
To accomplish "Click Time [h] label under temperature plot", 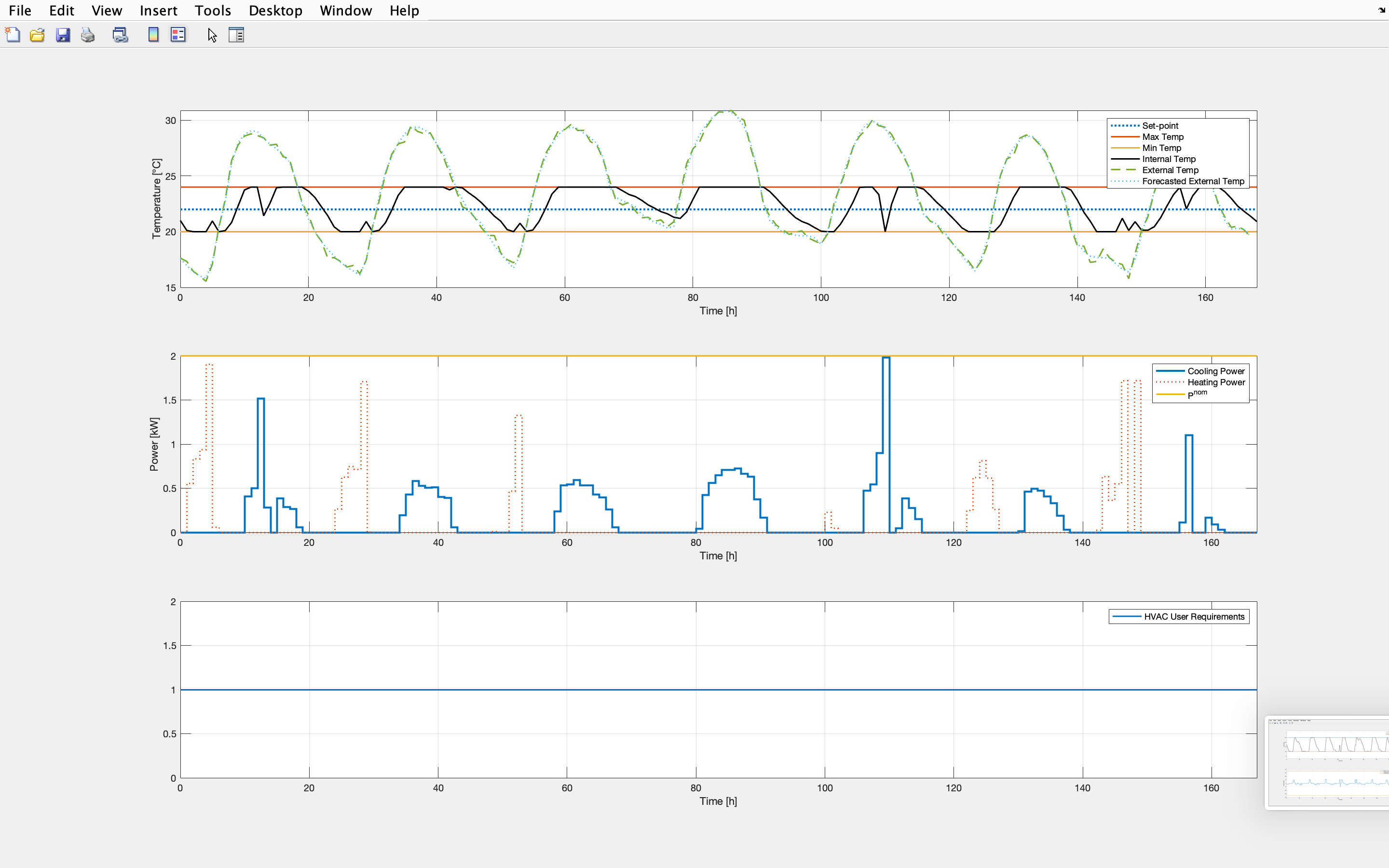I will (718, 311).
